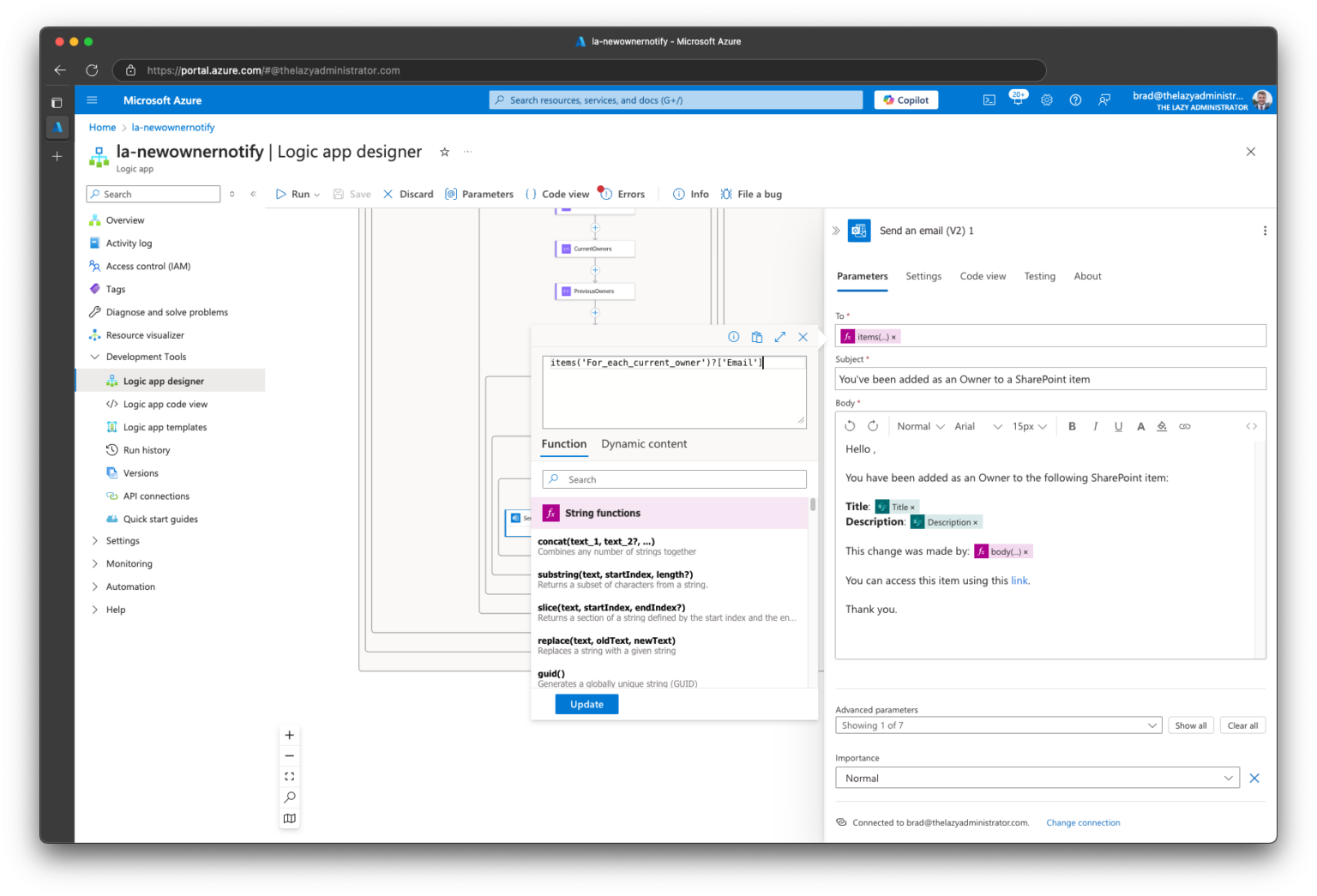
Task: Open the Advanced parameters dropdown
Action: tap(999, 725)
